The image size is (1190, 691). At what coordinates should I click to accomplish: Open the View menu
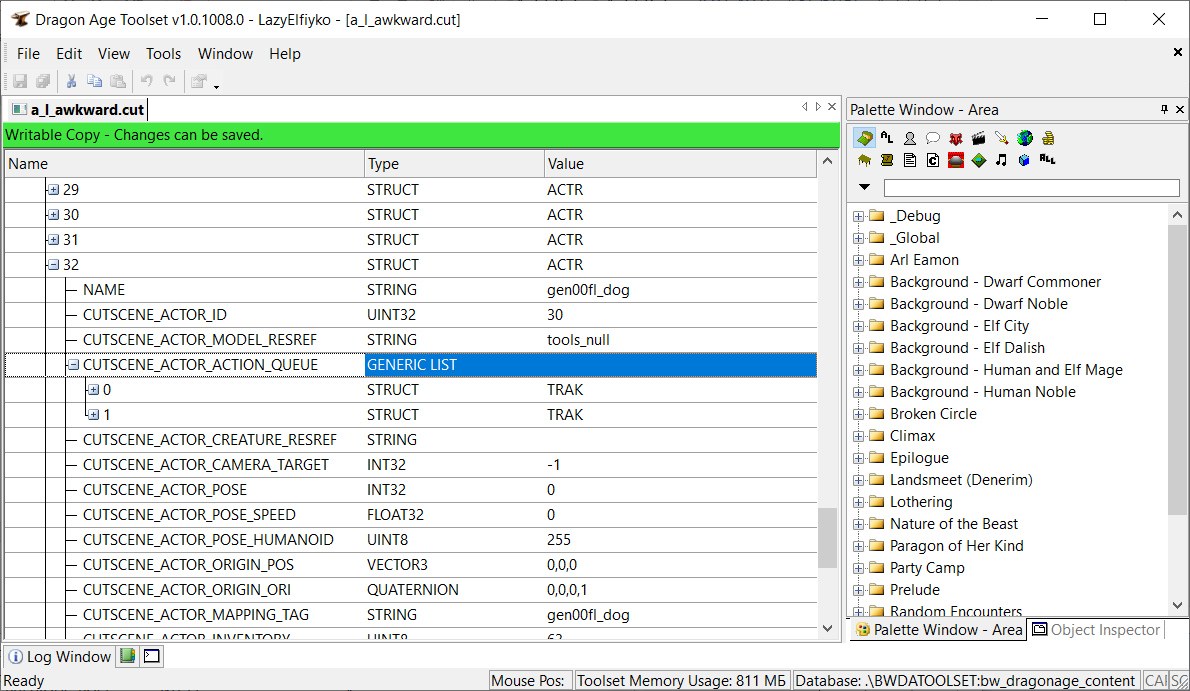point(114,54)
